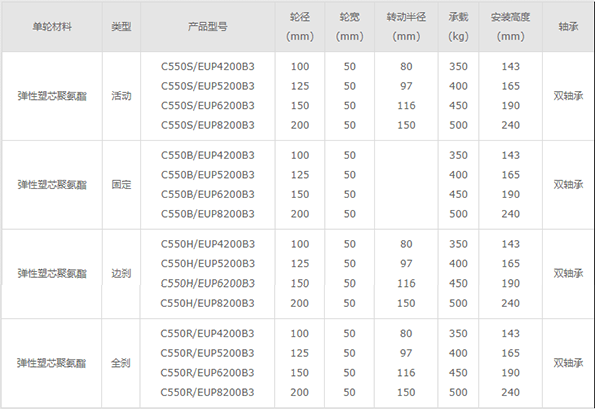Click product model C550B/EUP5200B3

click(208, 175)
